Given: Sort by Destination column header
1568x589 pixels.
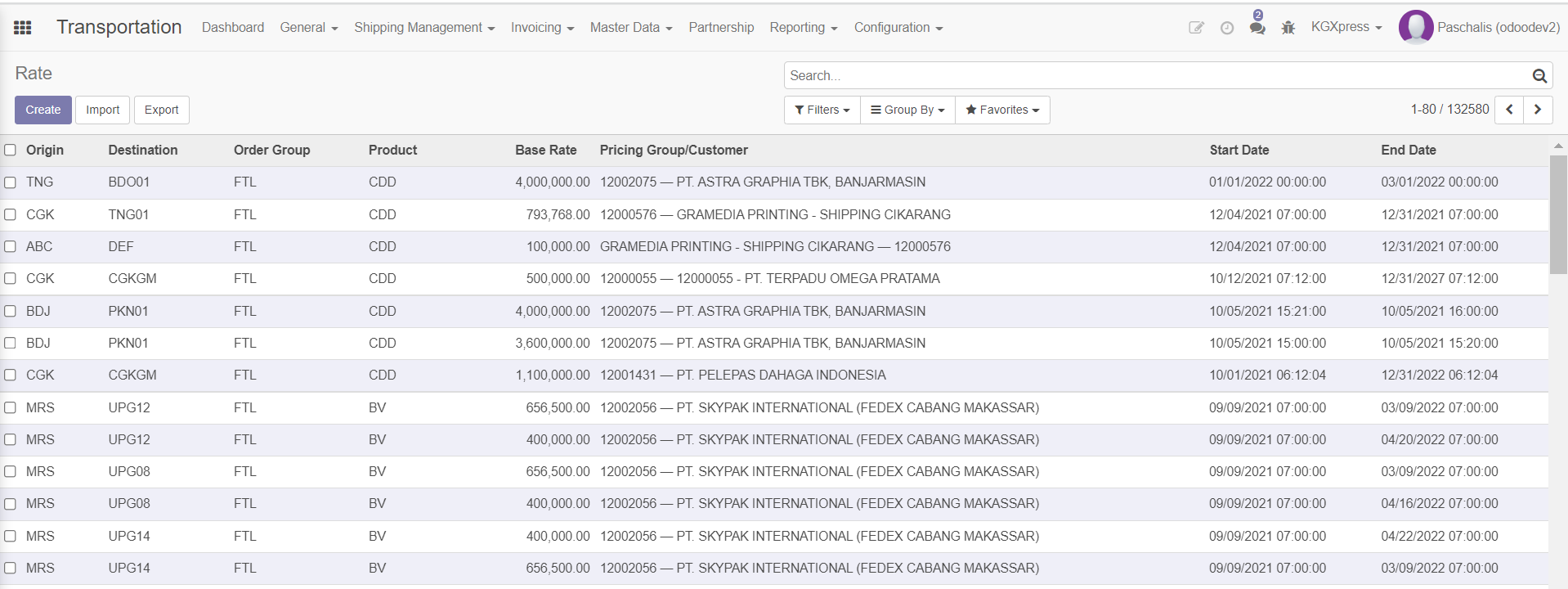Looking at the screenshot, I should pos(143,150).
